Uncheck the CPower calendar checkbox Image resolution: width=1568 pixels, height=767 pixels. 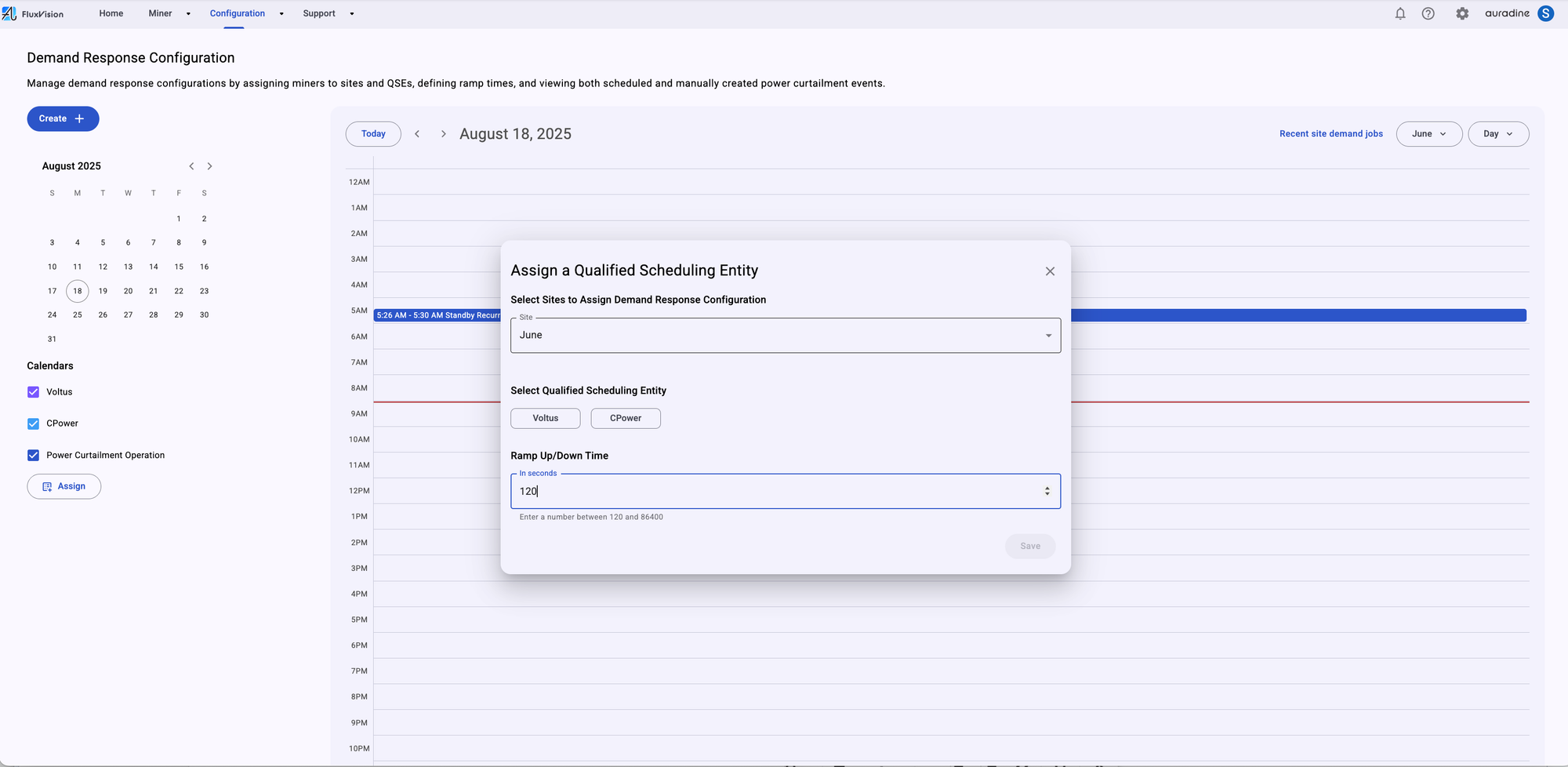coord(33,423)
